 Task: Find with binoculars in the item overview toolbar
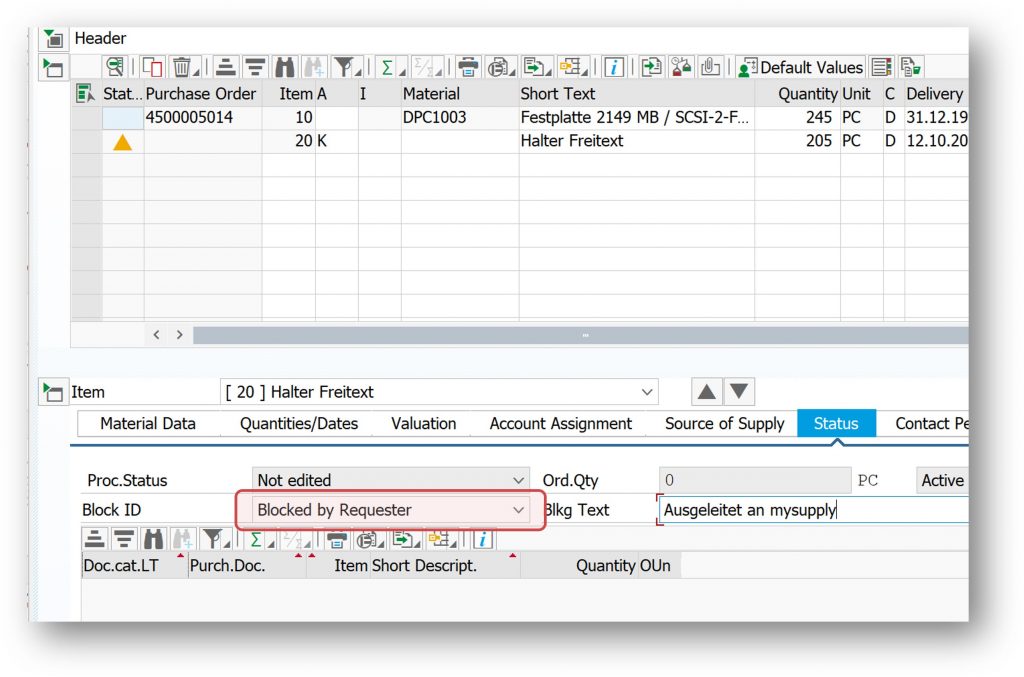tap(285, 67)
